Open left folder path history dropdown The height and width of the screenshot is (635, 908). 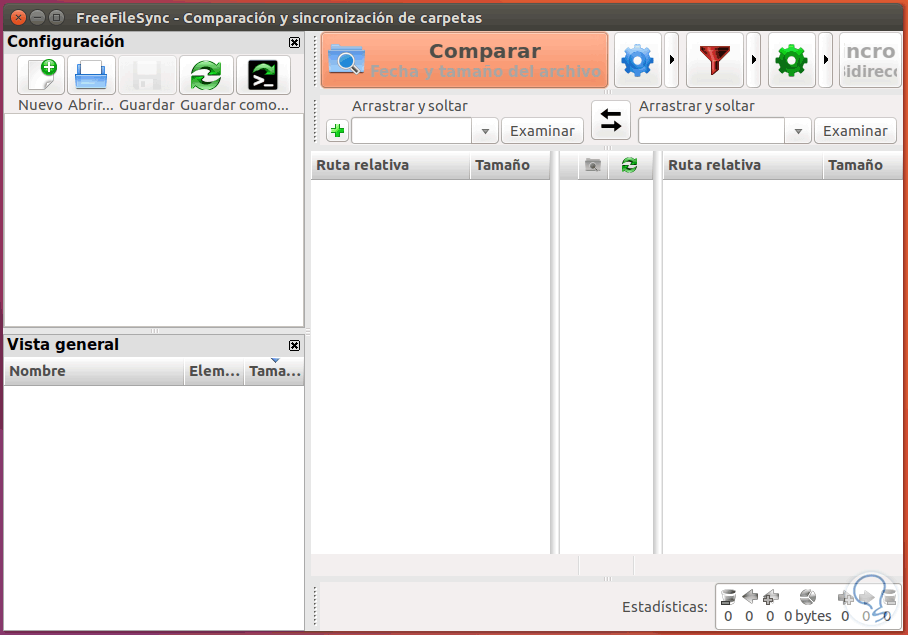pos(485,131)
